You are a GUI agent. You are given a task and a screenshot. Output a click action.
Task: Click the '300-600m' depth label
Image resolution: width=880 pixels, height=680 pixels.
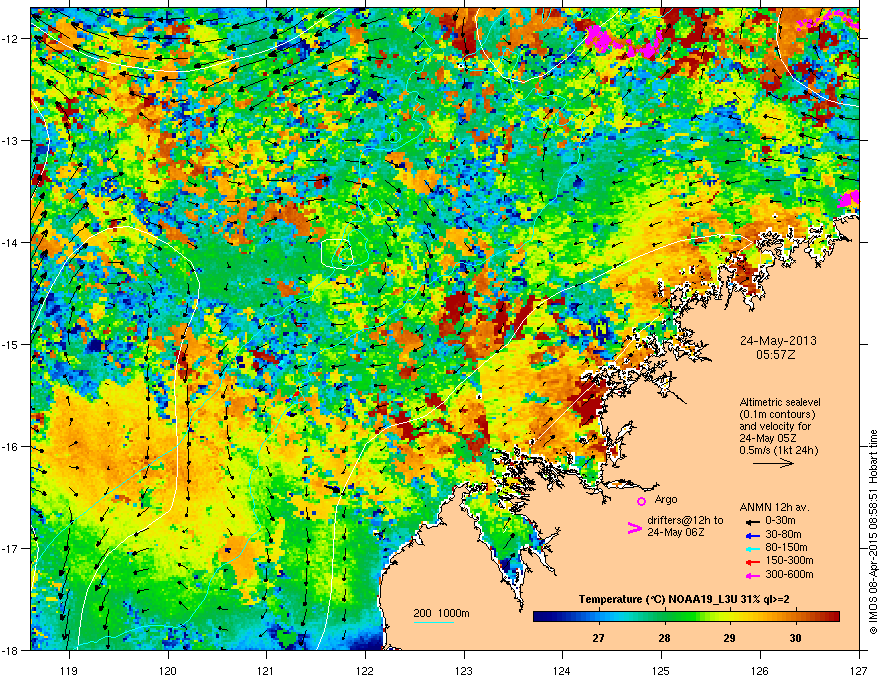(789, 574)
